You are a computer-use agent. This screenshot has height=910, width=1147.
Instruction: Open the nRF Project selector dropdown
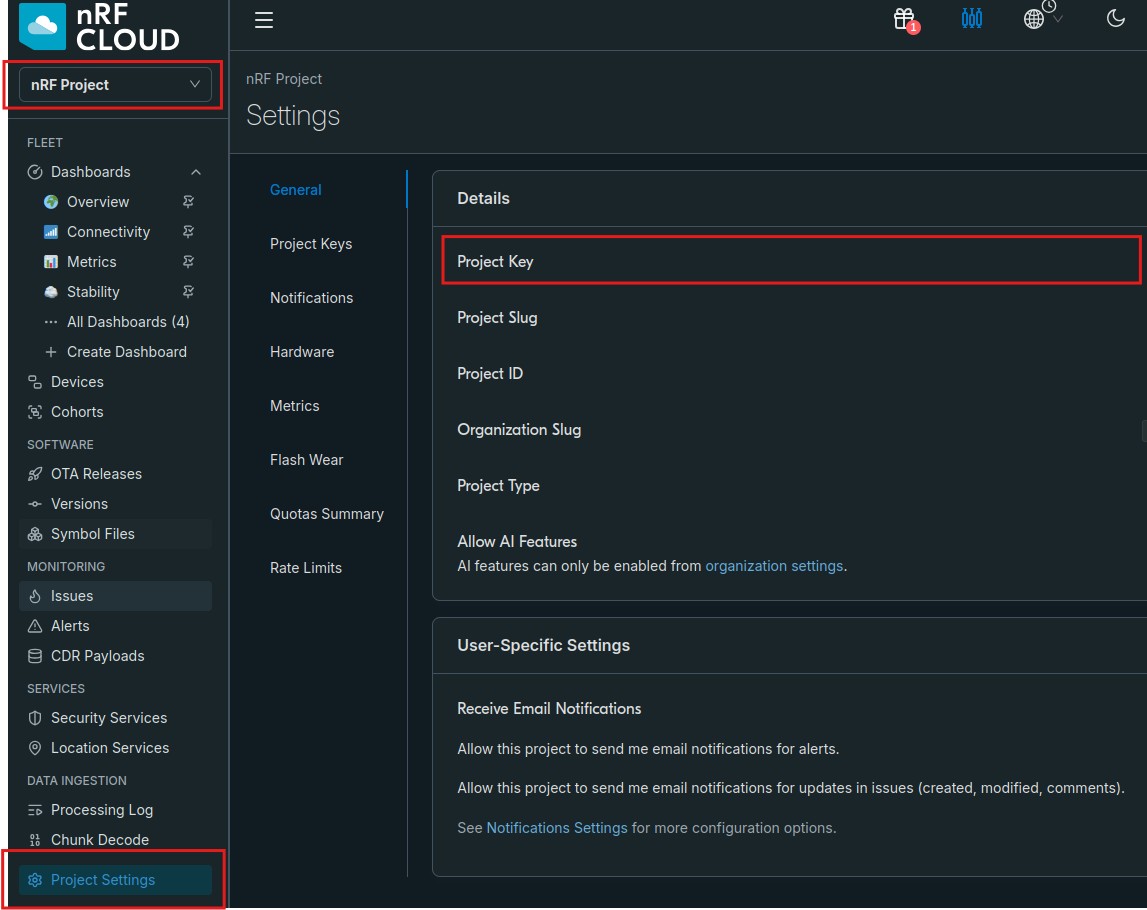coord(115,85)
